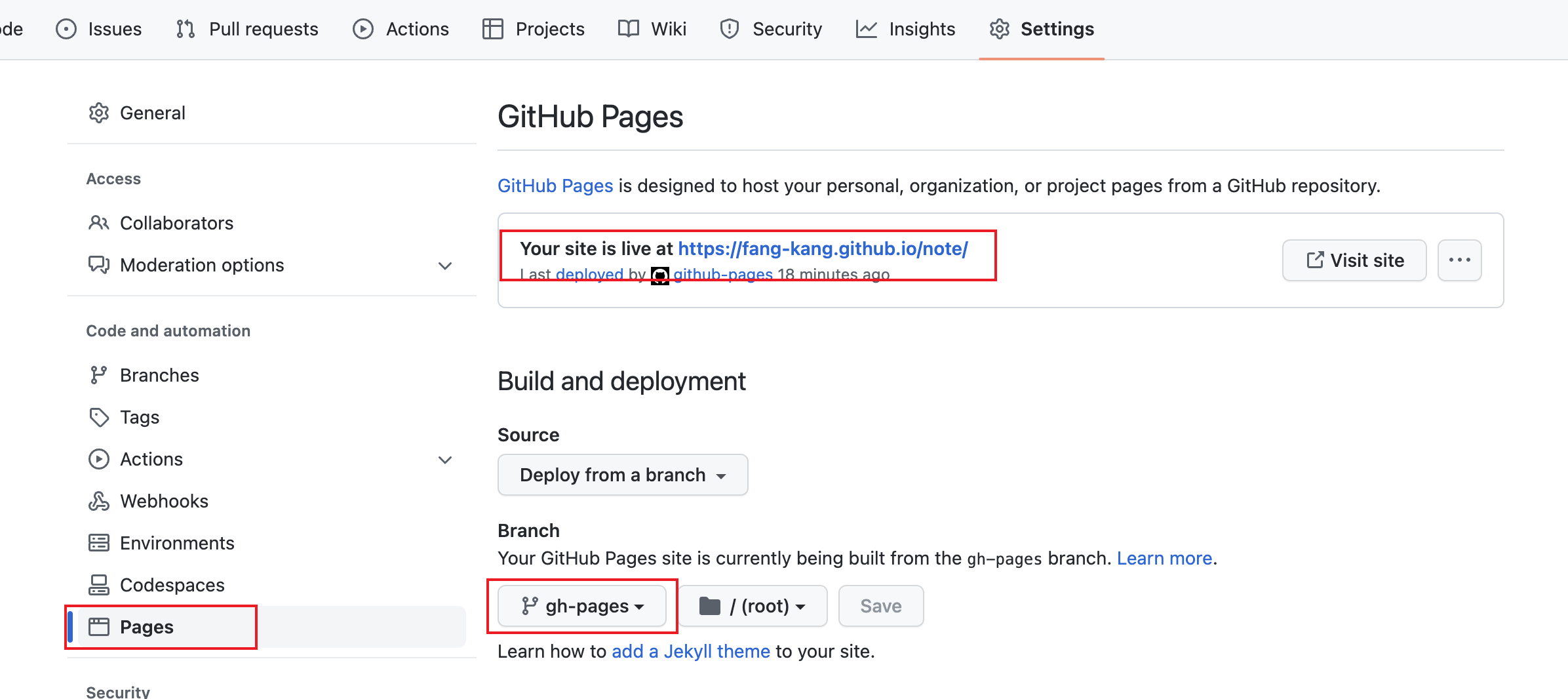Expand sidebar Actions chevron

click(x=445, y=460)
